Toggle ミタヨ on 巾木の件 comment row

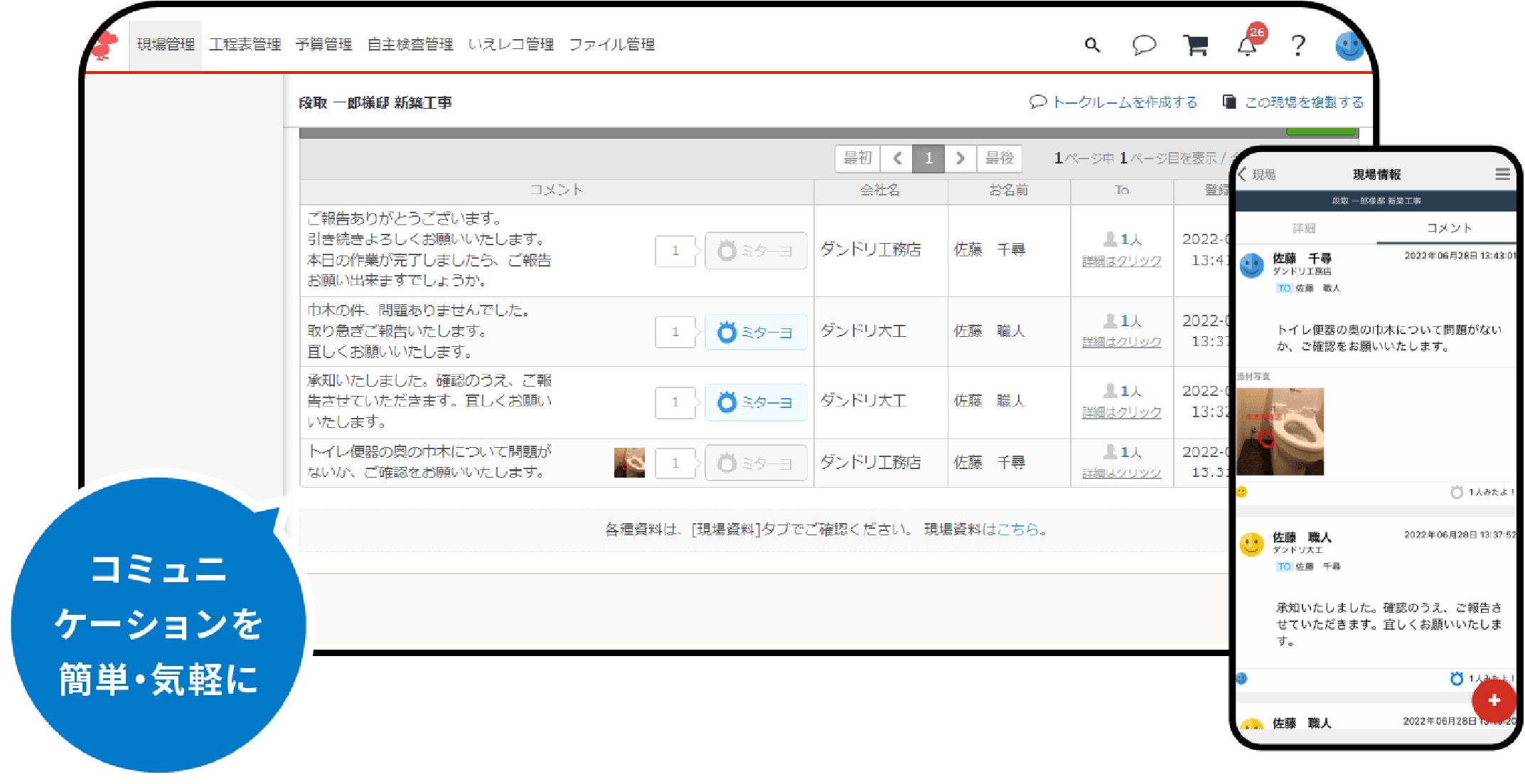click(755, 332)
